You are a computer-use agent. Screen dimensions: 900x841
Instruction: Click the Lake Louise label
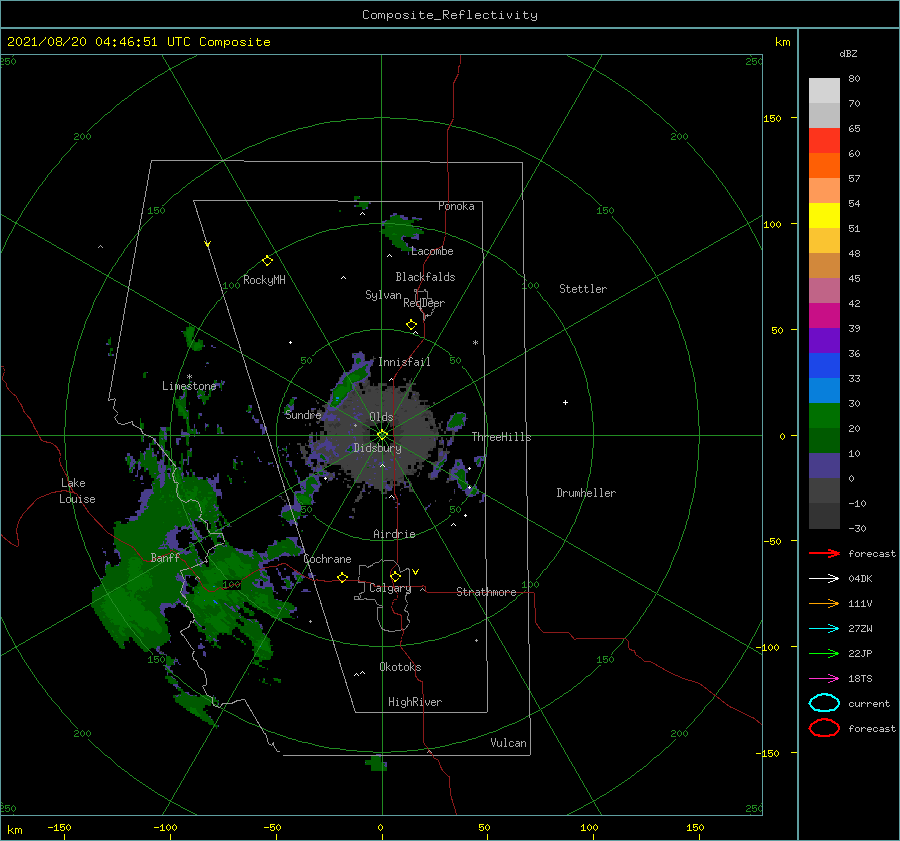tap(77, 491)
